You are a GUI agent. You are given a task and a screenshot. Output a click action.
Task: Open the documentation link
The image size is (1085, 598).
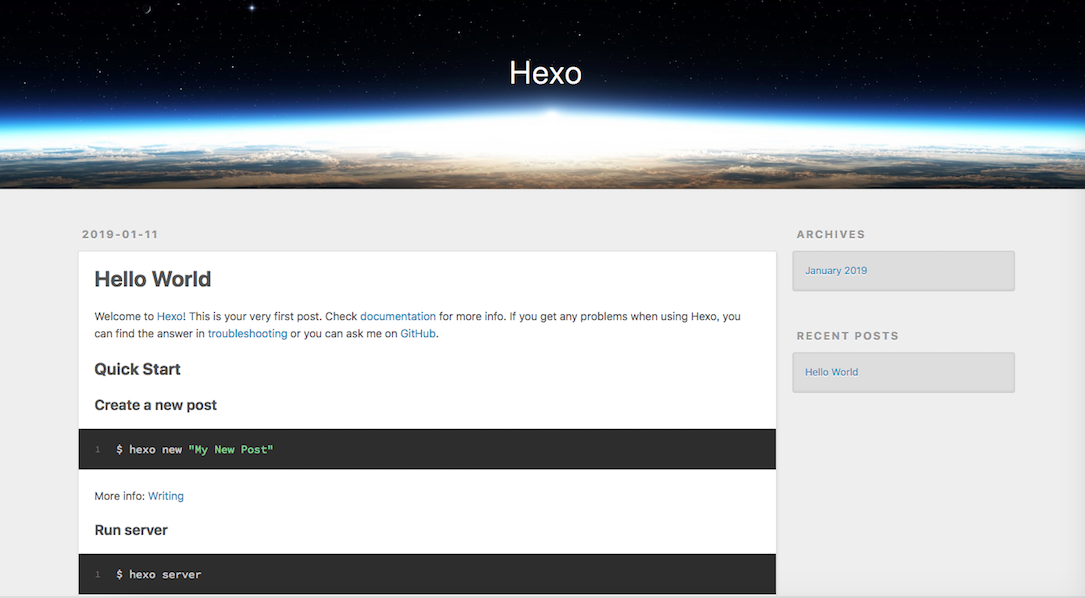pyautogui.click(x=398, y=316)
